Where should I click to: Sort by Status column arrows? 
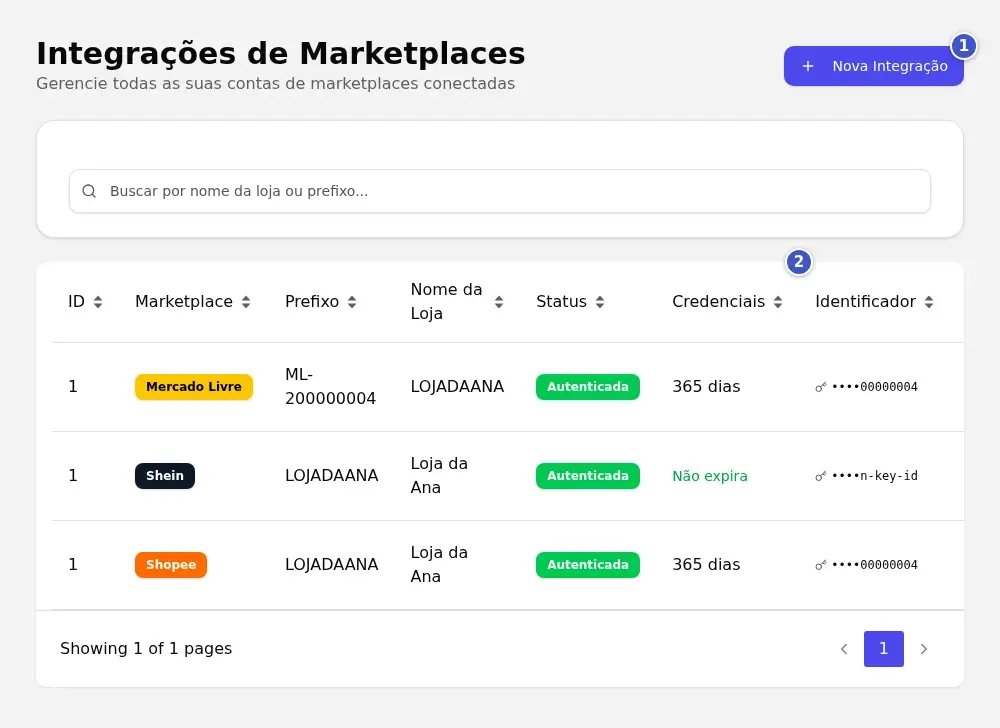coord(599,302)
